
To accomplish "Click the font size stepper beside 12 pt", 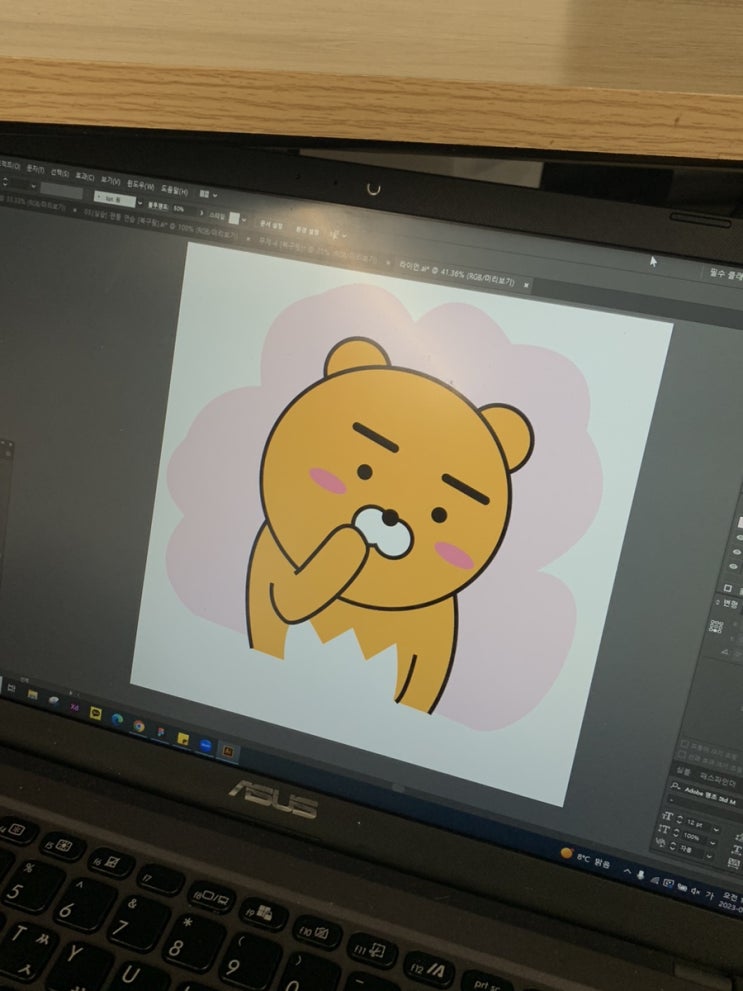I will coord(680,819).
